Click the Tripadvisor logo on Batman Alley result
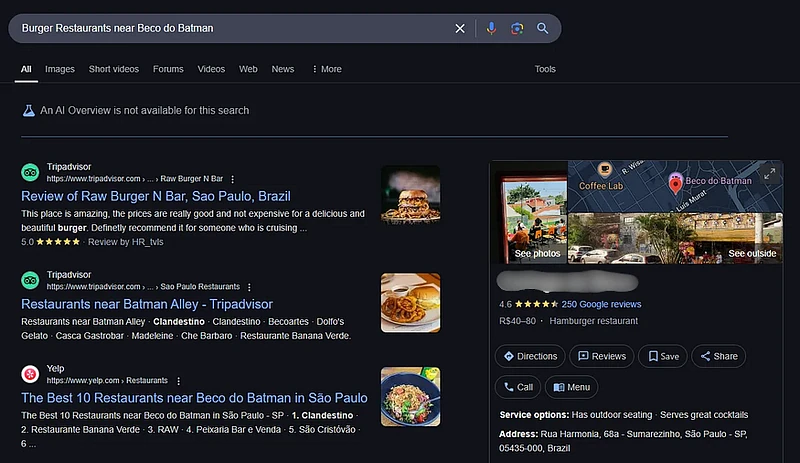Viewport: 800px width, 463px height. 30,280
